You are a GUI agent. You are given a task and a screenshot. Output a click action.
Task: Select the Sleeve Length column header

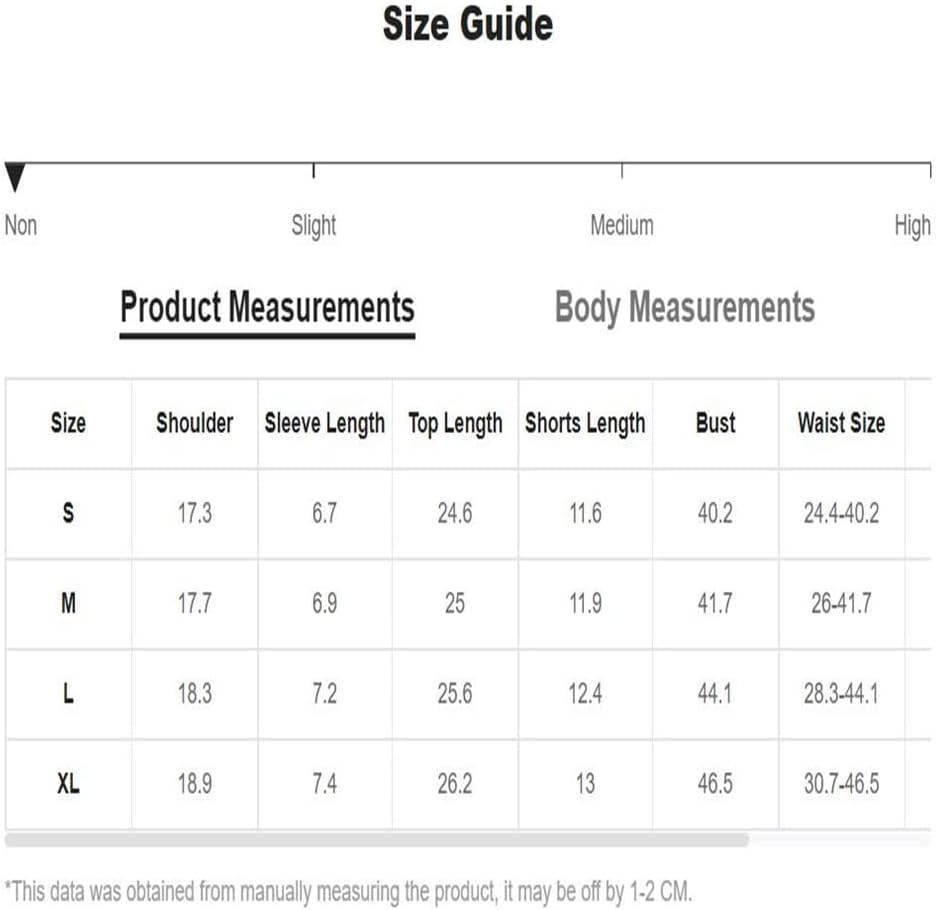(x=324, y=423)
